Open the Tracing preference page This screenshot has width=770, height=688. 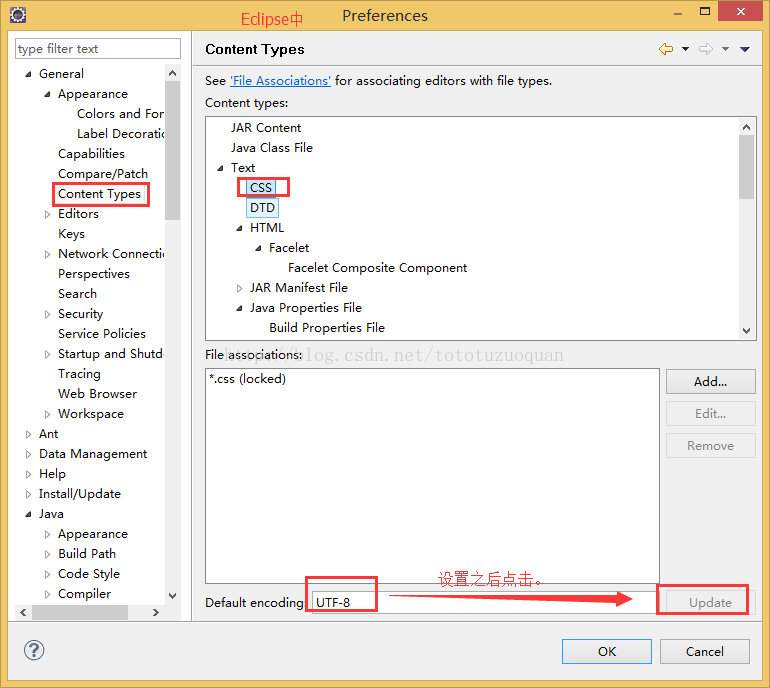click(x=79, y=374)
